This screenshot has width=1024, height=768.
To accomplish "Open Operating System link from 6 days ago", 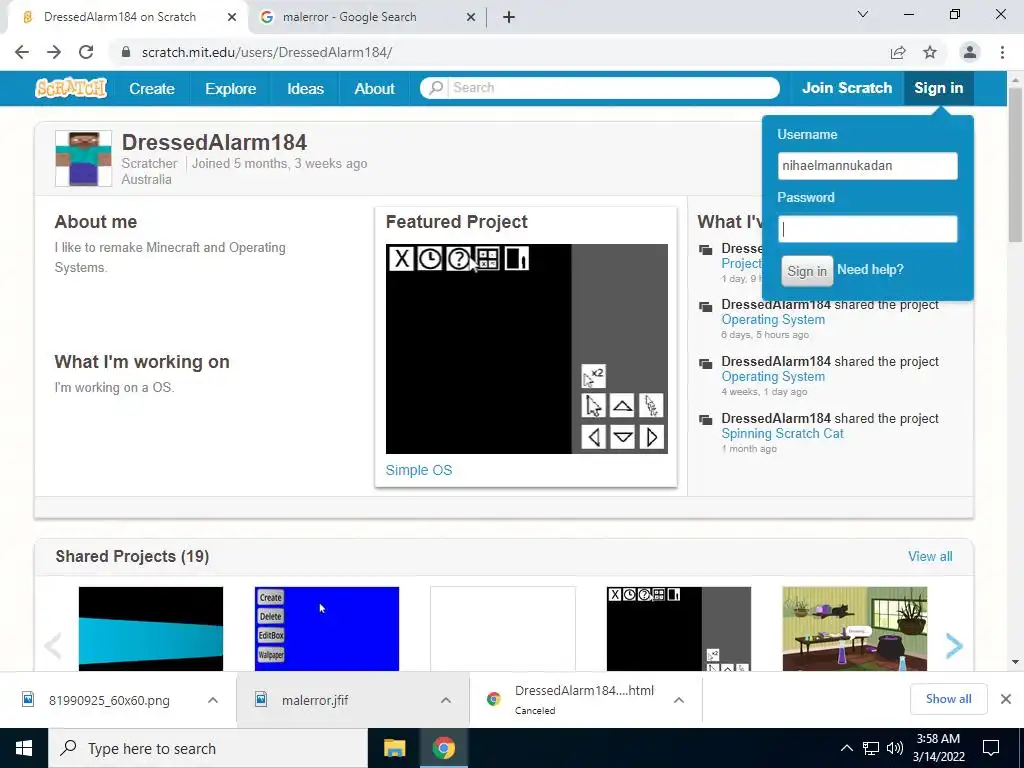I will coord(773,319).
